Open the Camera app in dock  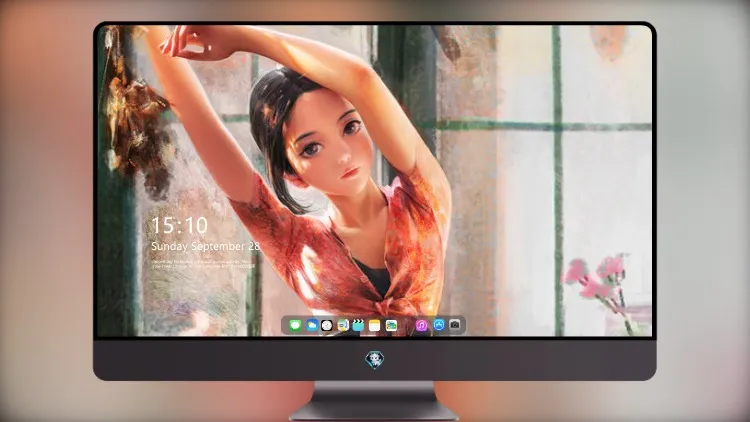point(455,325)
